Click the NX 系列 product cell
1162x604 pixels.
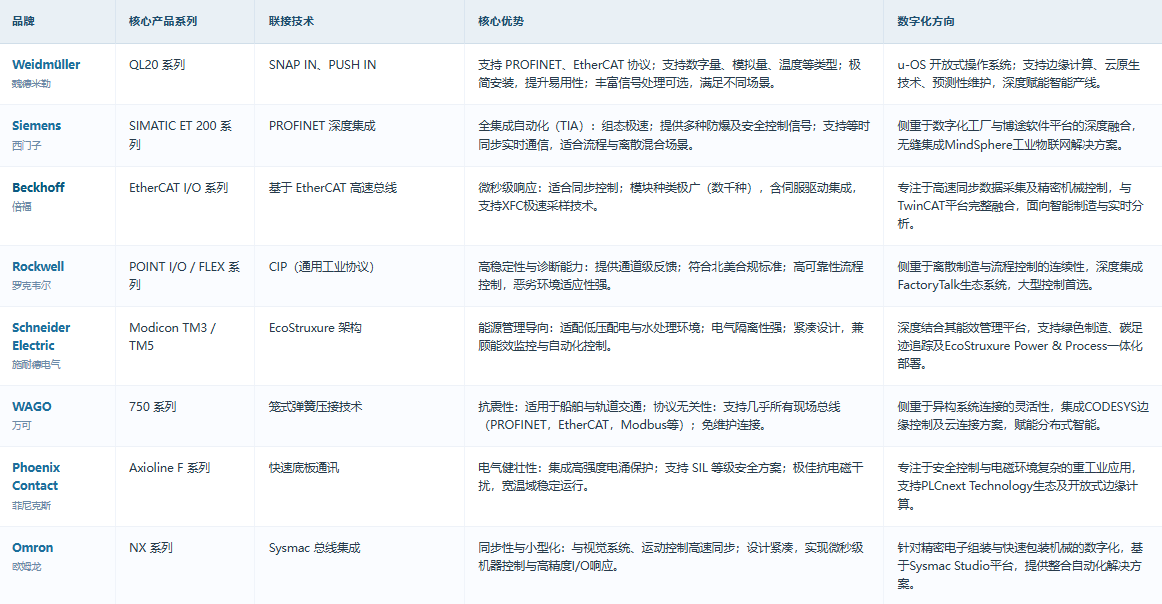150,548
